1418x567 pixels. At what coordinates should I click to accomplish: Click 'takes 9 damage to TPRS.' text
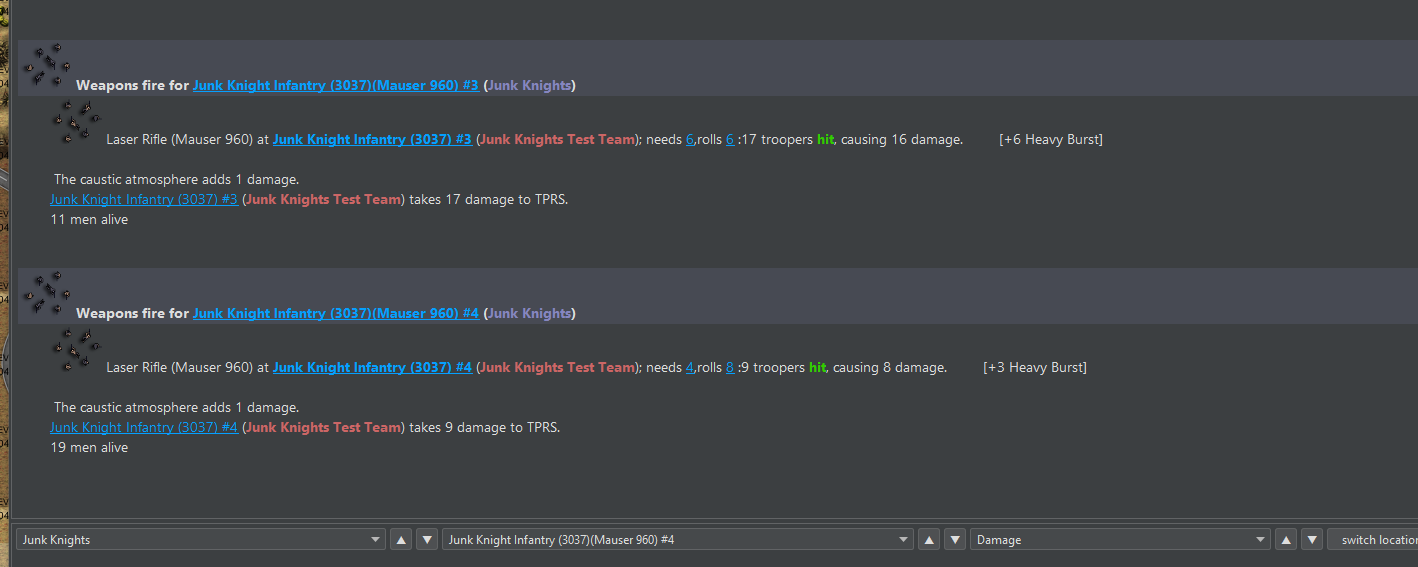(x=485, y=428)
